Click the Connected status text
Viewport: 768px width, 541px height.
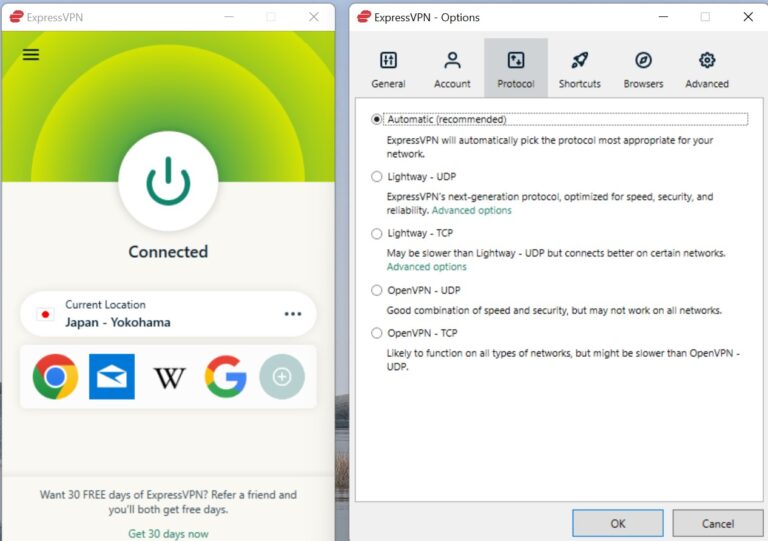[168, 252]
